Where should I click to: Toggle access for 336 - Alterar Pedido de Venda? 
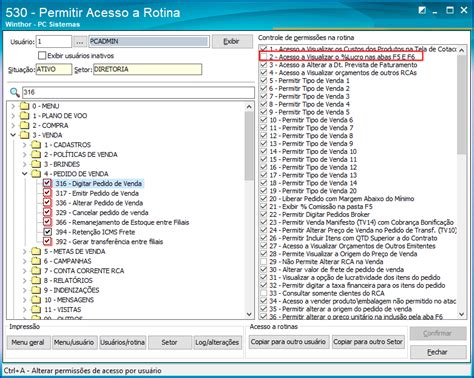point(47,203)
